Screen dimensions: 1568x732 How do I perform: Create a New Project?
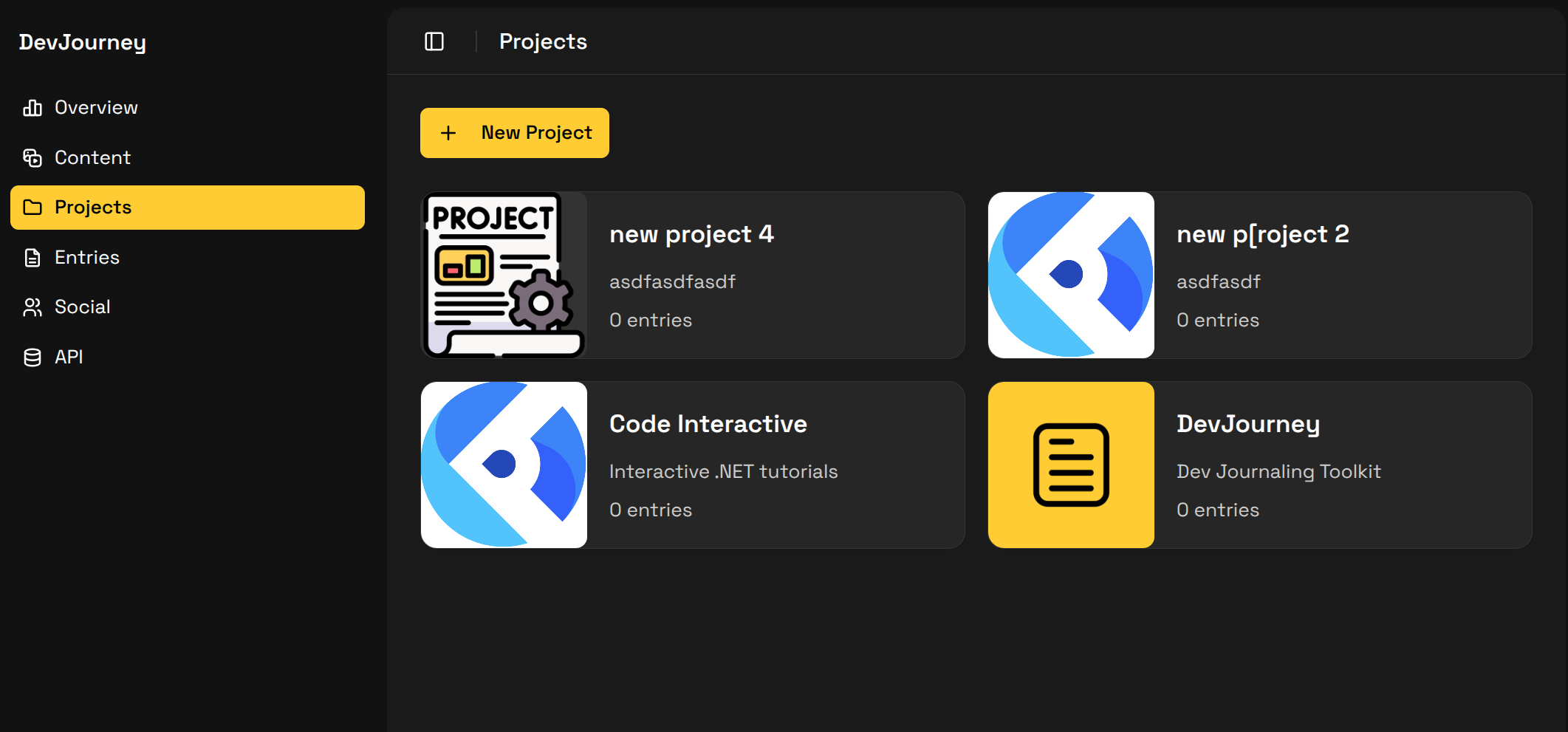tap(515, 133)
